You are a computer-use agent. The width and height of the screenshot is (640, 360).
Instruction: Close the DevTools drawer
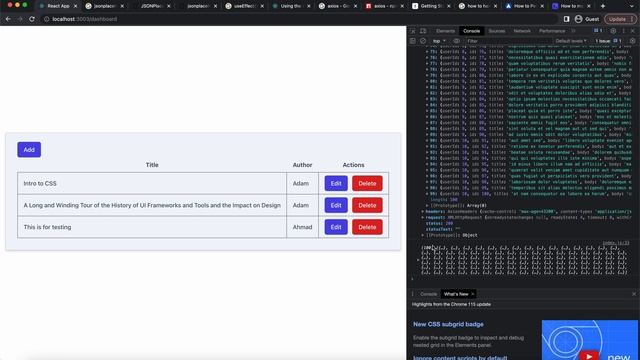633,294
